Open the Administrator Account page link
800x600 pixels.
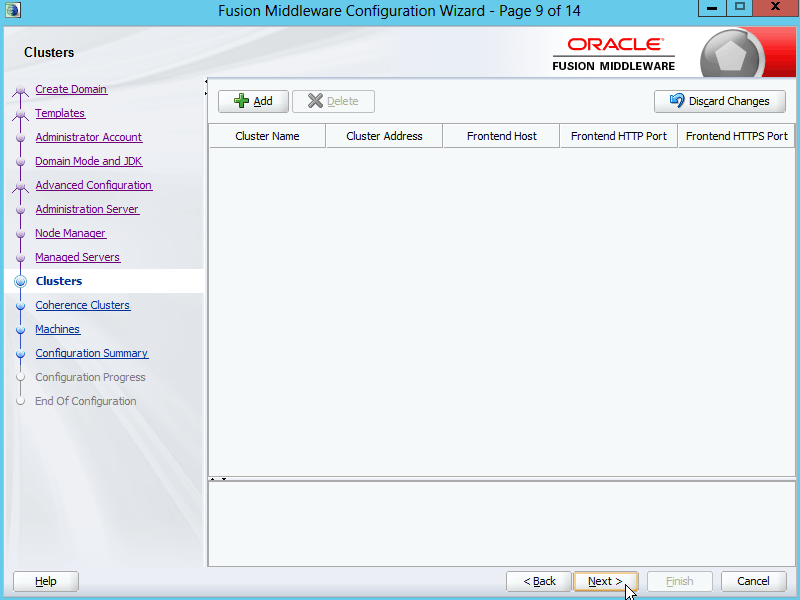click(88, 137)
